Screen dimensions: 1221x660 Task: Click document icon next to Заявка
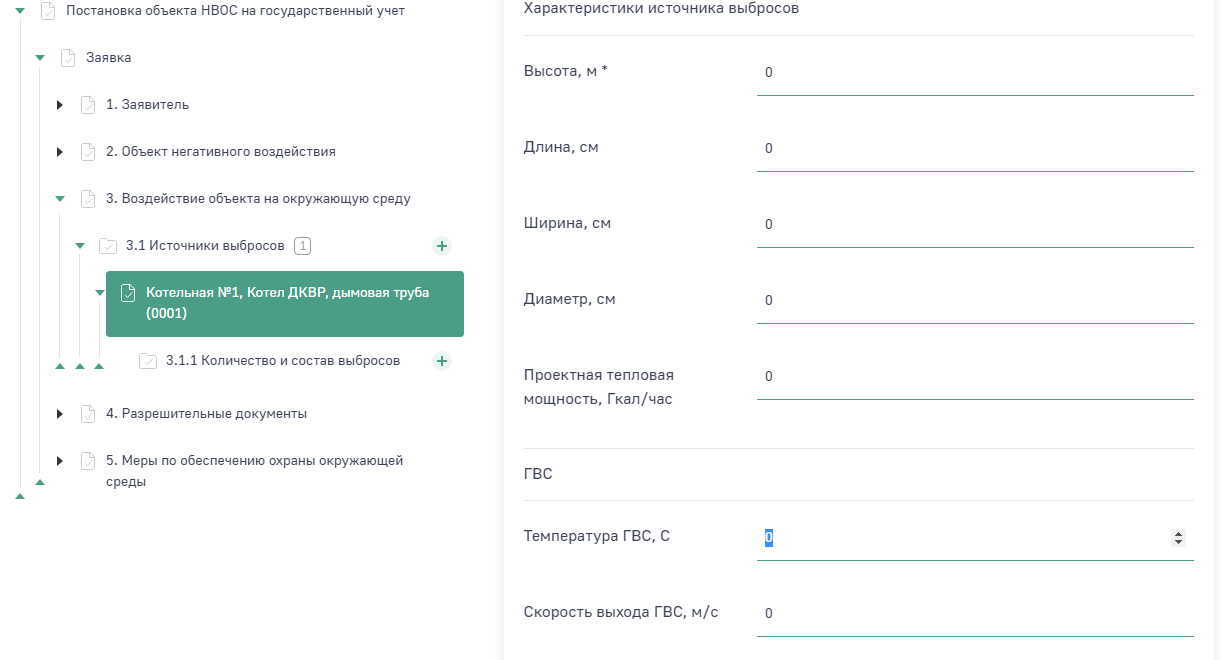[68, 58]
